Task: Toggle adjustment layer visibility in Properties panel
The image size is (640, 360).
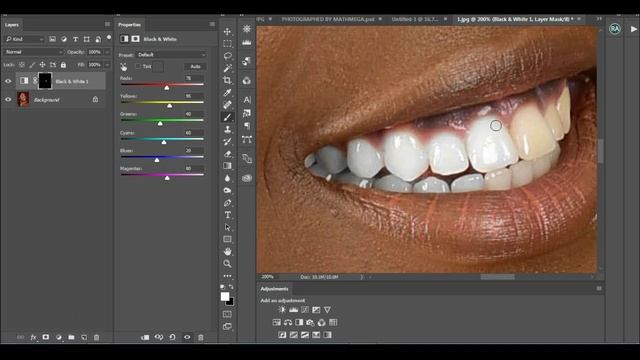Action: pyautogui.click(x=187, y=338)
